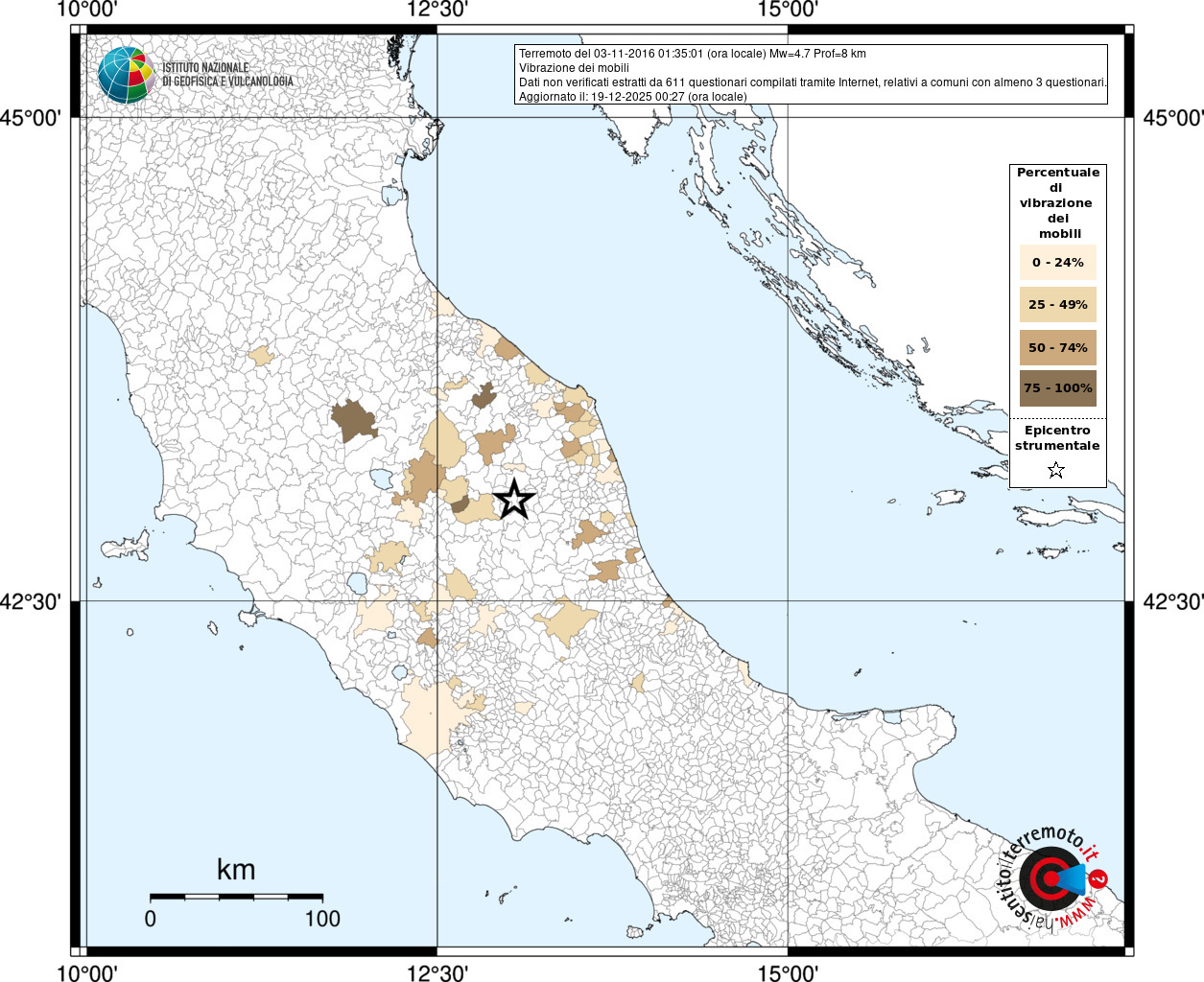Click the left 45°00' latitude label
Screen dimensions: 1204x982
(x=31, y=118)
